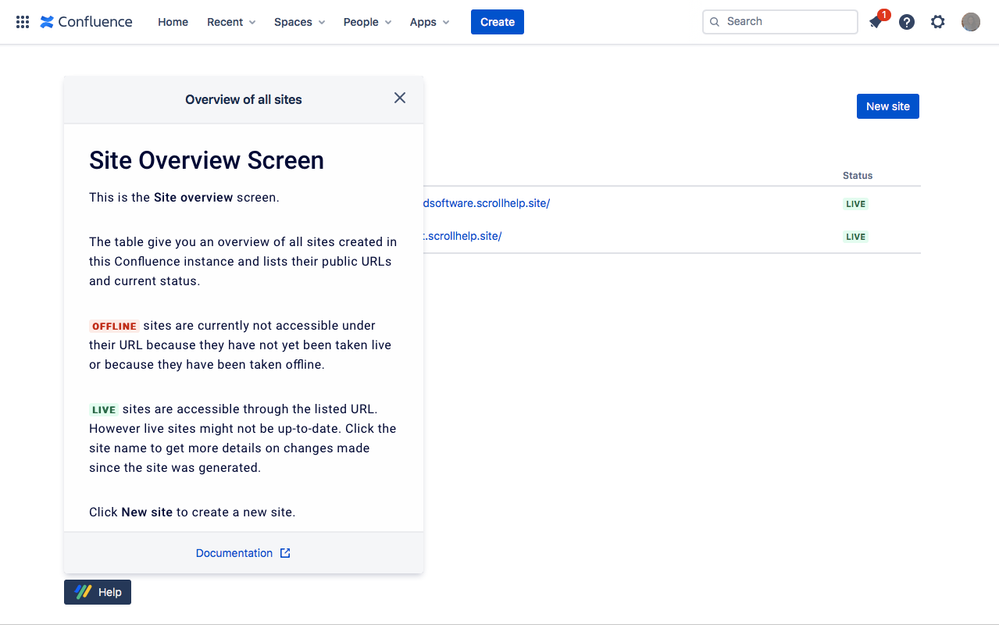Open the dsoftware.scrollhelp.site link

[486, 203]
